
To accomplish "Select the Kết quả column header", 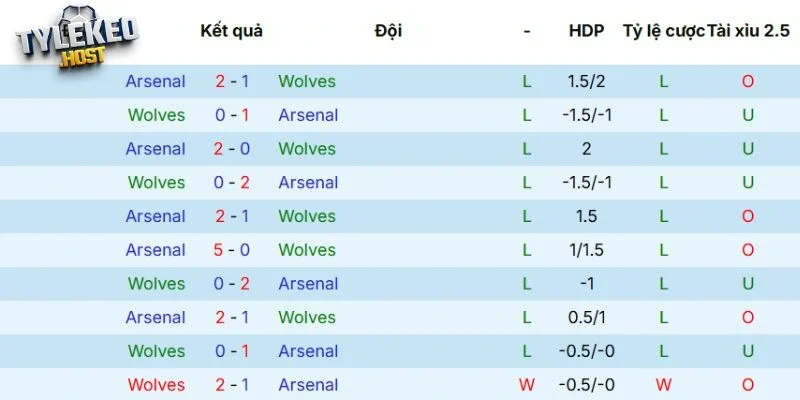I will pyautogui.click(x=231, y=31).
